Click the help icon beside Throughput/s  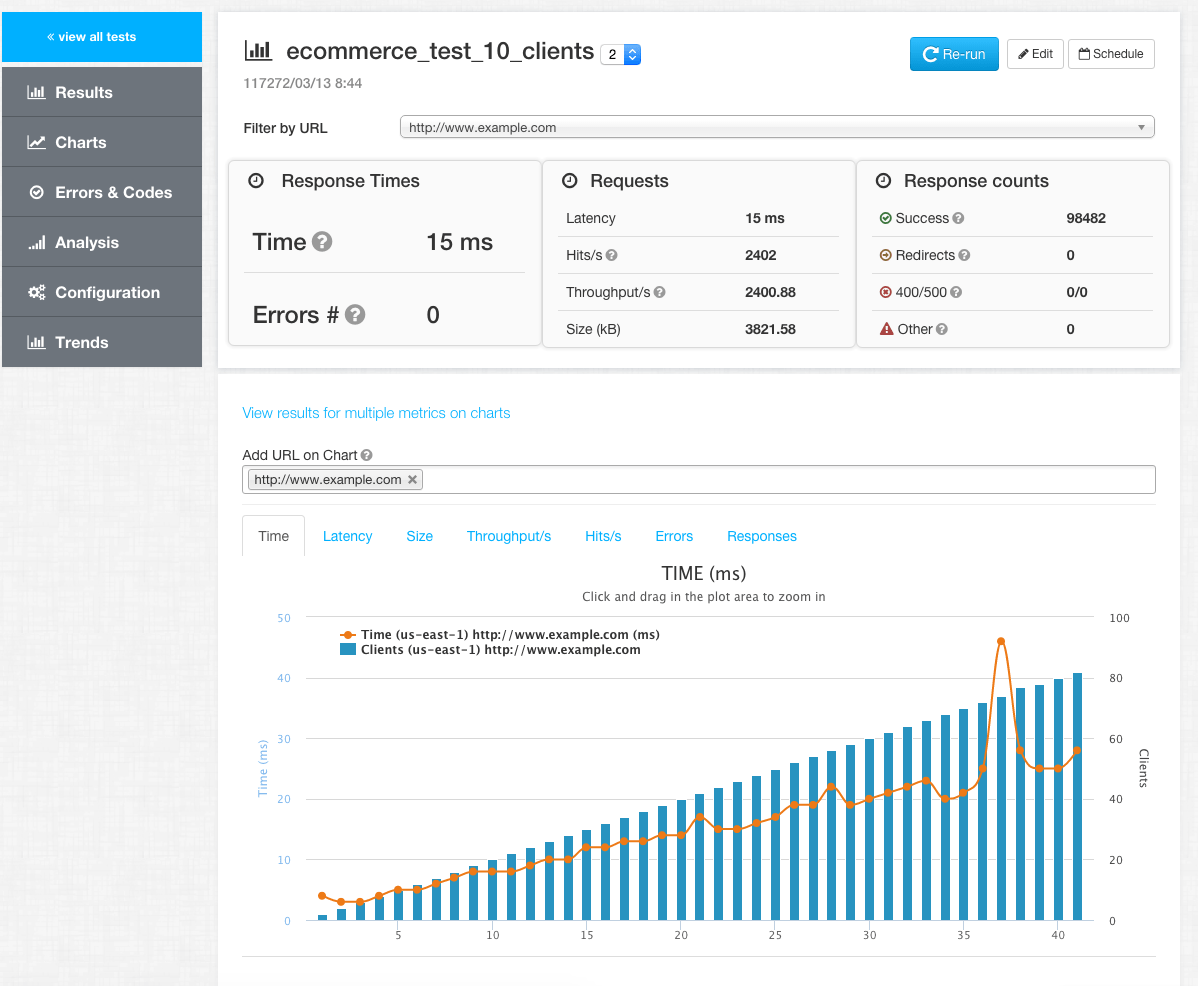pos(659,292)
